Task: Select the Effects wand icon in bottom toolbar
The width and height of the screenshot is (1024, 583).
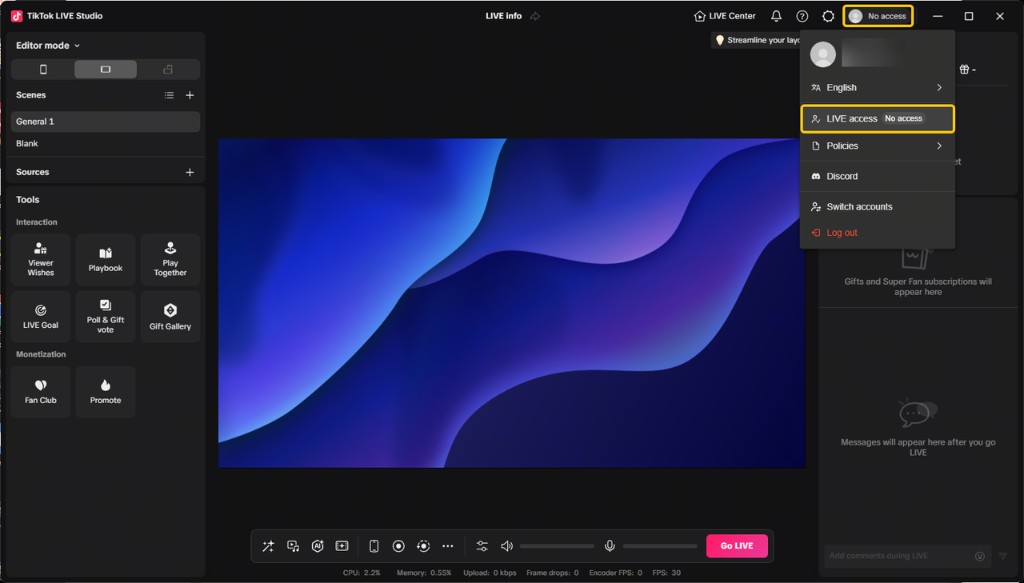Action: pos(268,545)
